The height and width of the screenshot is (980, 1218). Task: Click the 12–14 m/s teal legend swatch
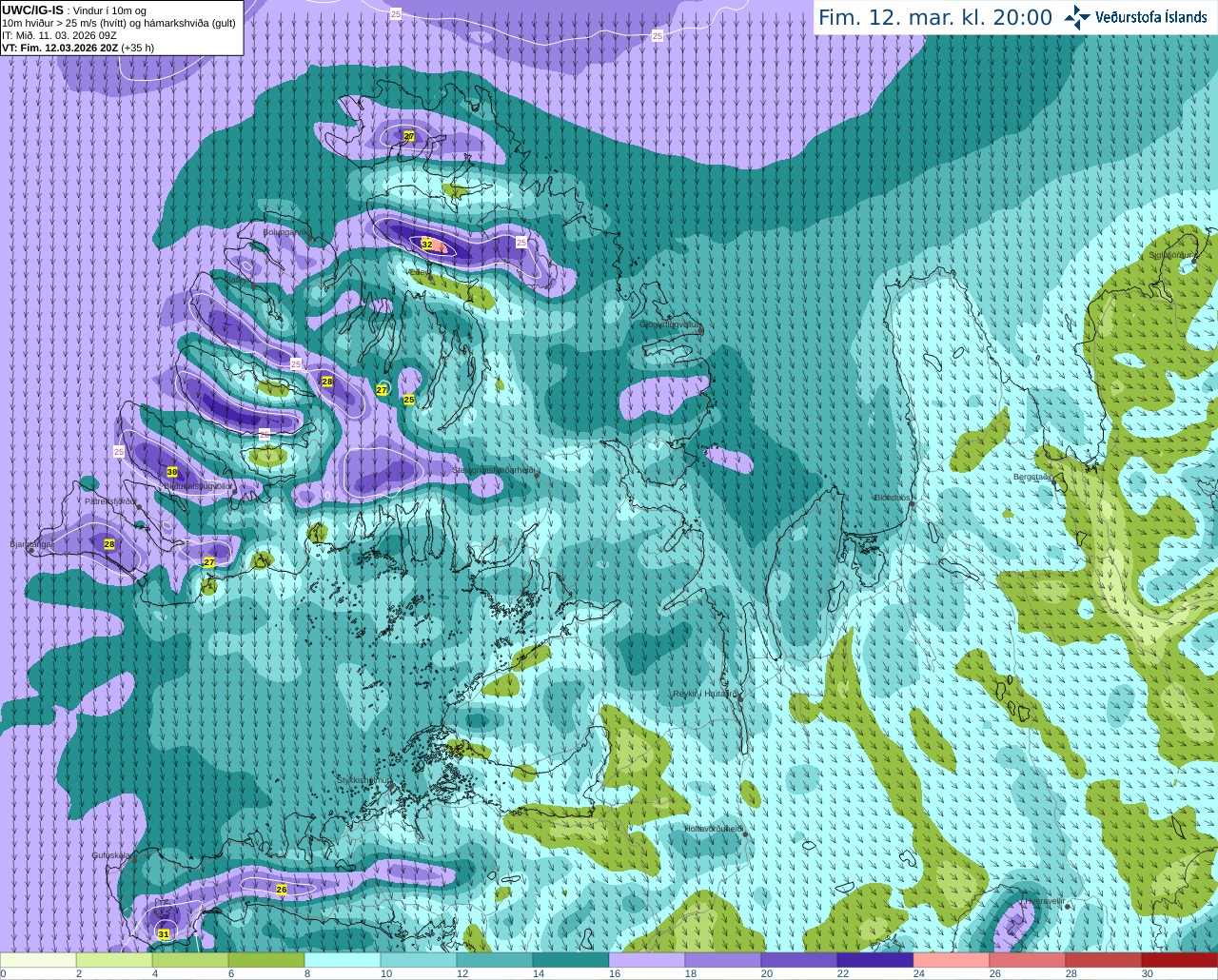[x=495, y=960]
